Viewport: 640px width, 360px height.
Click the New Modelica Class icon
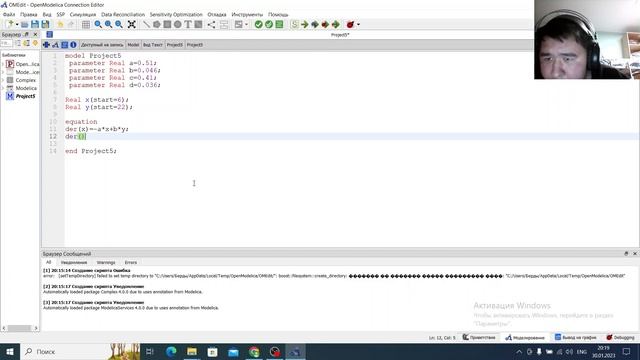[10, 24]
